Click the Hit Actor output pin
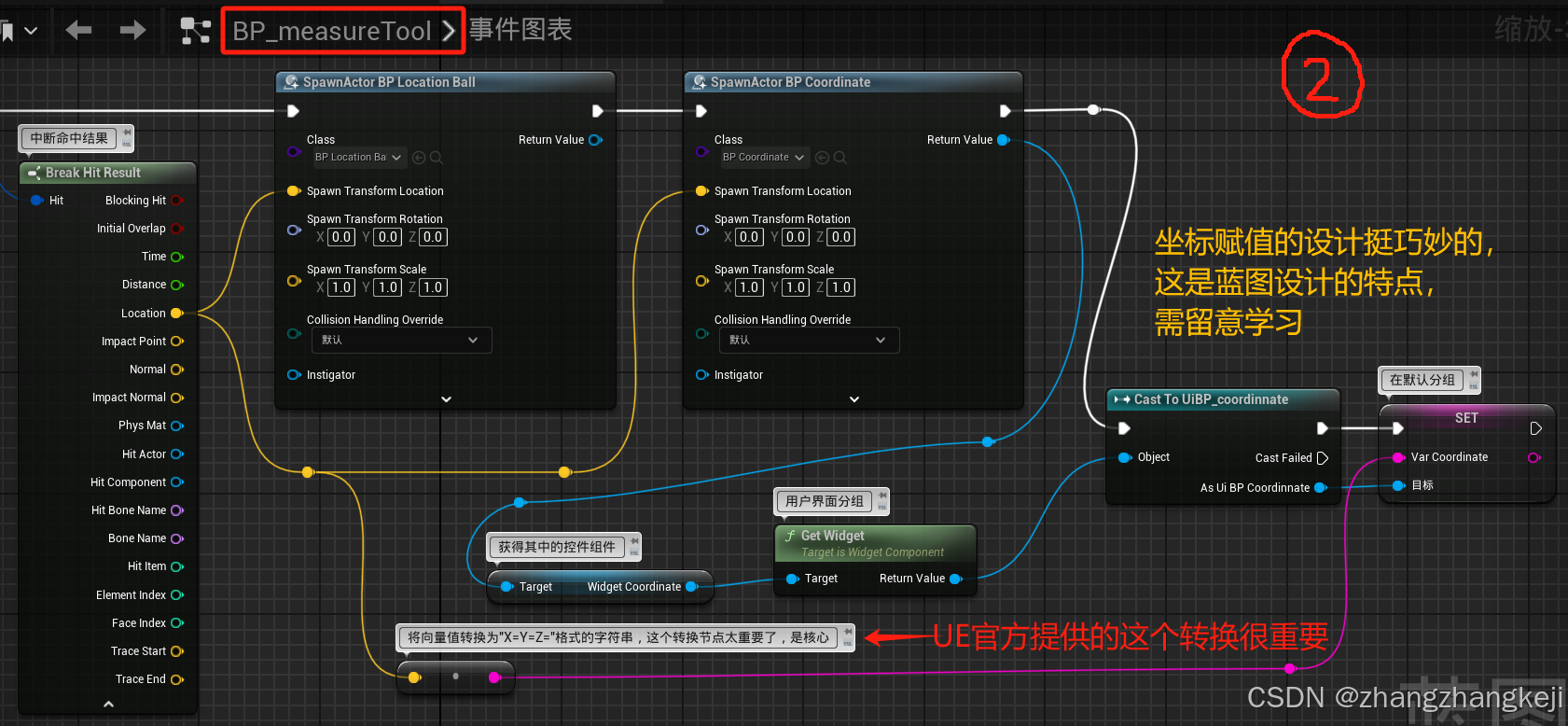1568x726 pixels. (176, 454)
